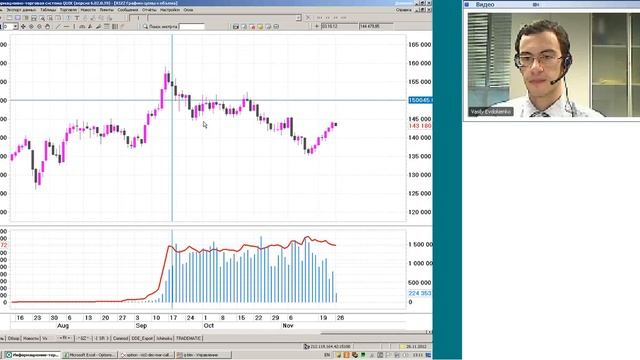This screenshot has width=640, height=360.
Task: Click the red 143 180 last price label
Action: coord(420,126)
